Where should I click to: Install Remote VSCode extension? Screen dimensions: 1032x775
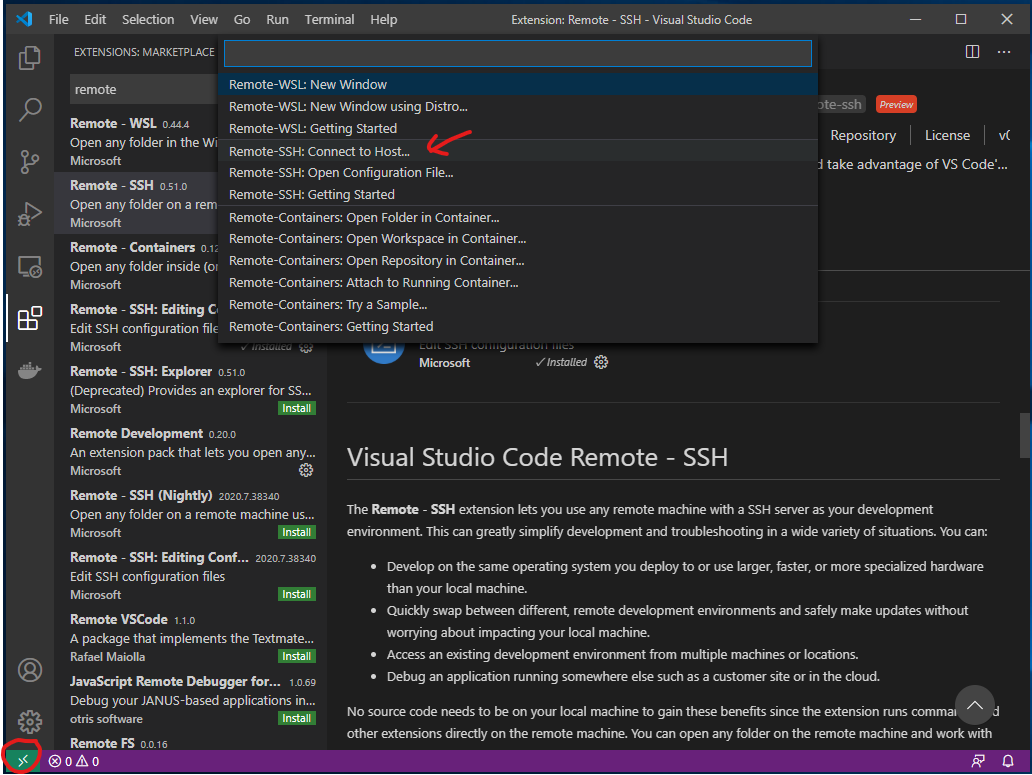296,657
